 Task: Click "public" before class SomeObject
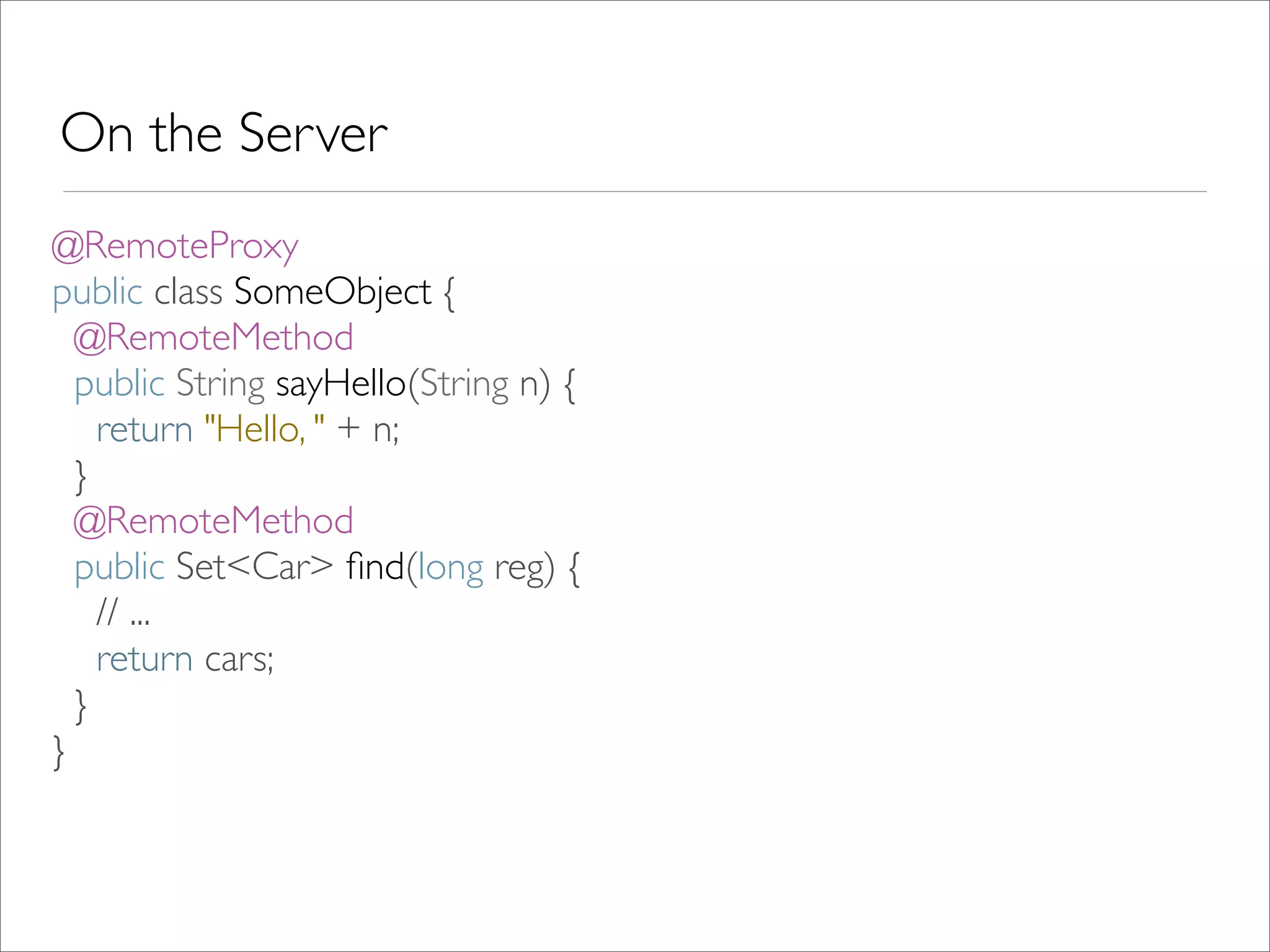97,293
